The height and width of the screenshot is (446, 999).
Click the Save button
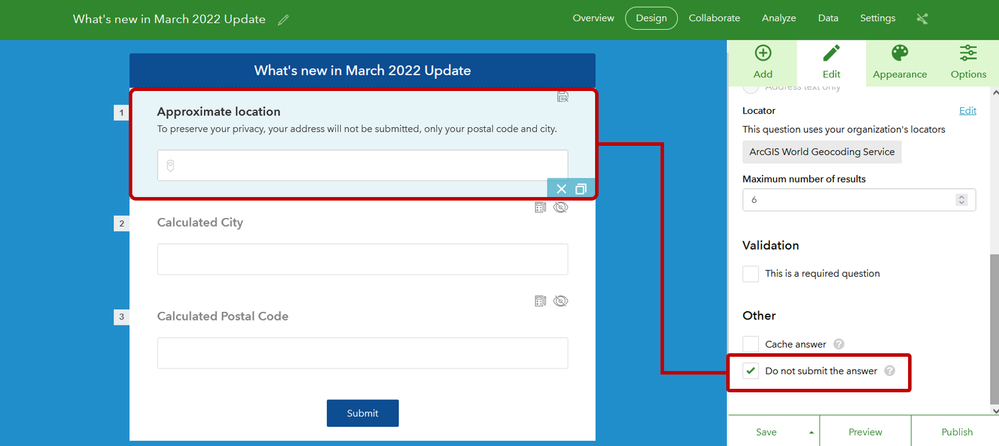(x=766, y=431)
